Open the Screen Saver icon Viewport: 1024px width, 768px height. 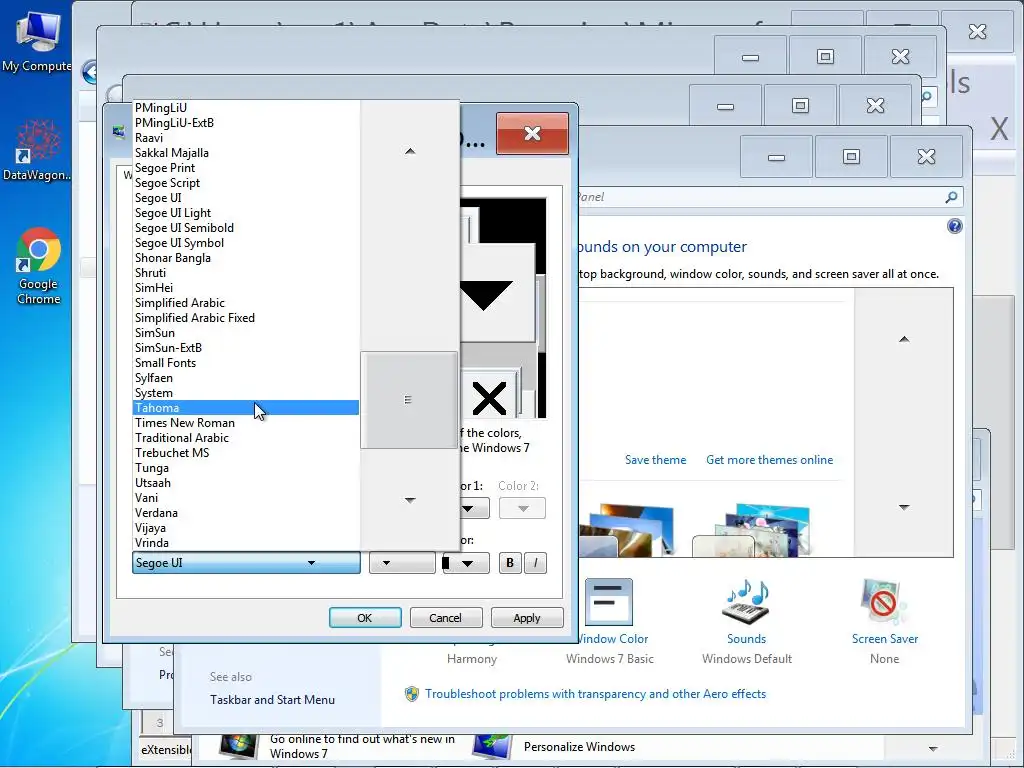(884, 601)
